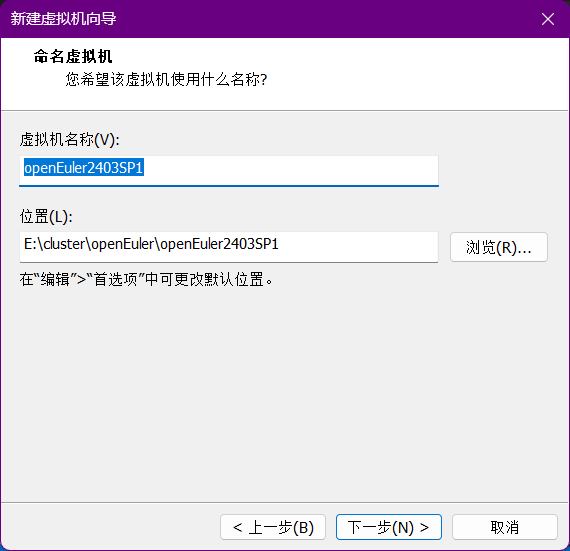Go back with 上一步(B) button
This screenshot has width=570, height=551.
pos(273,527)
